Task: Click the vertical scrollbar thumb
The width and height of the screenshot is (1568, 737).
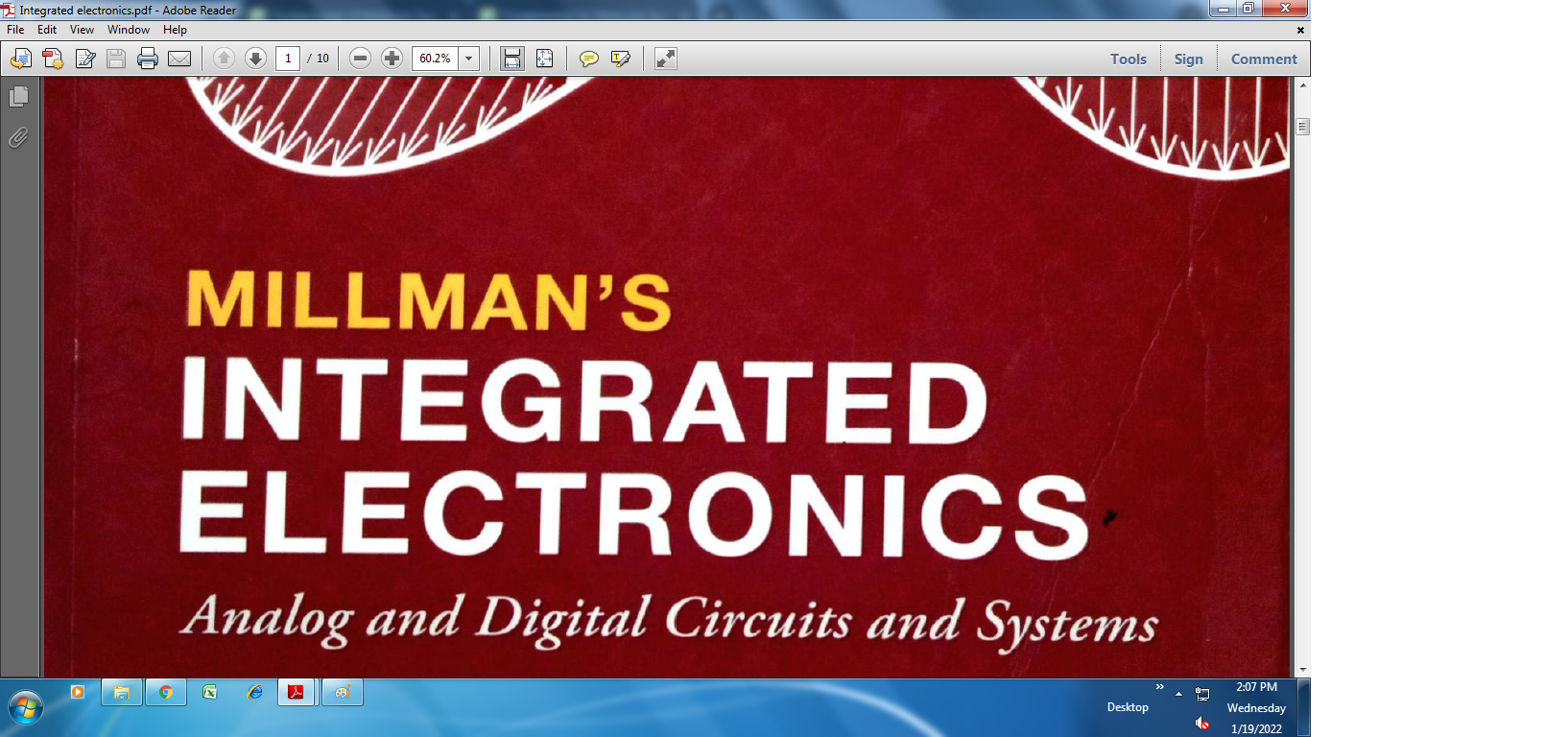Action: 1302,127
